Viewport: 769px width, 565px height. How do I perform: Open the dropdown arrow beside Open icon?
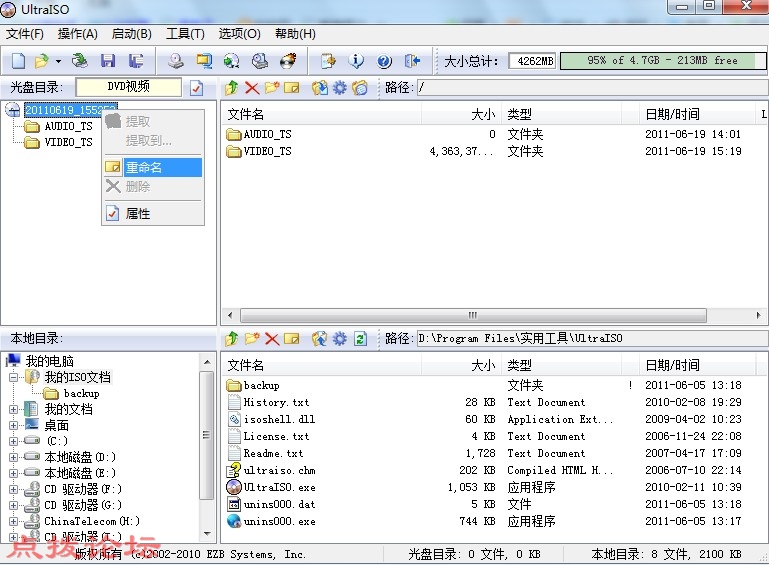point(58,61)
